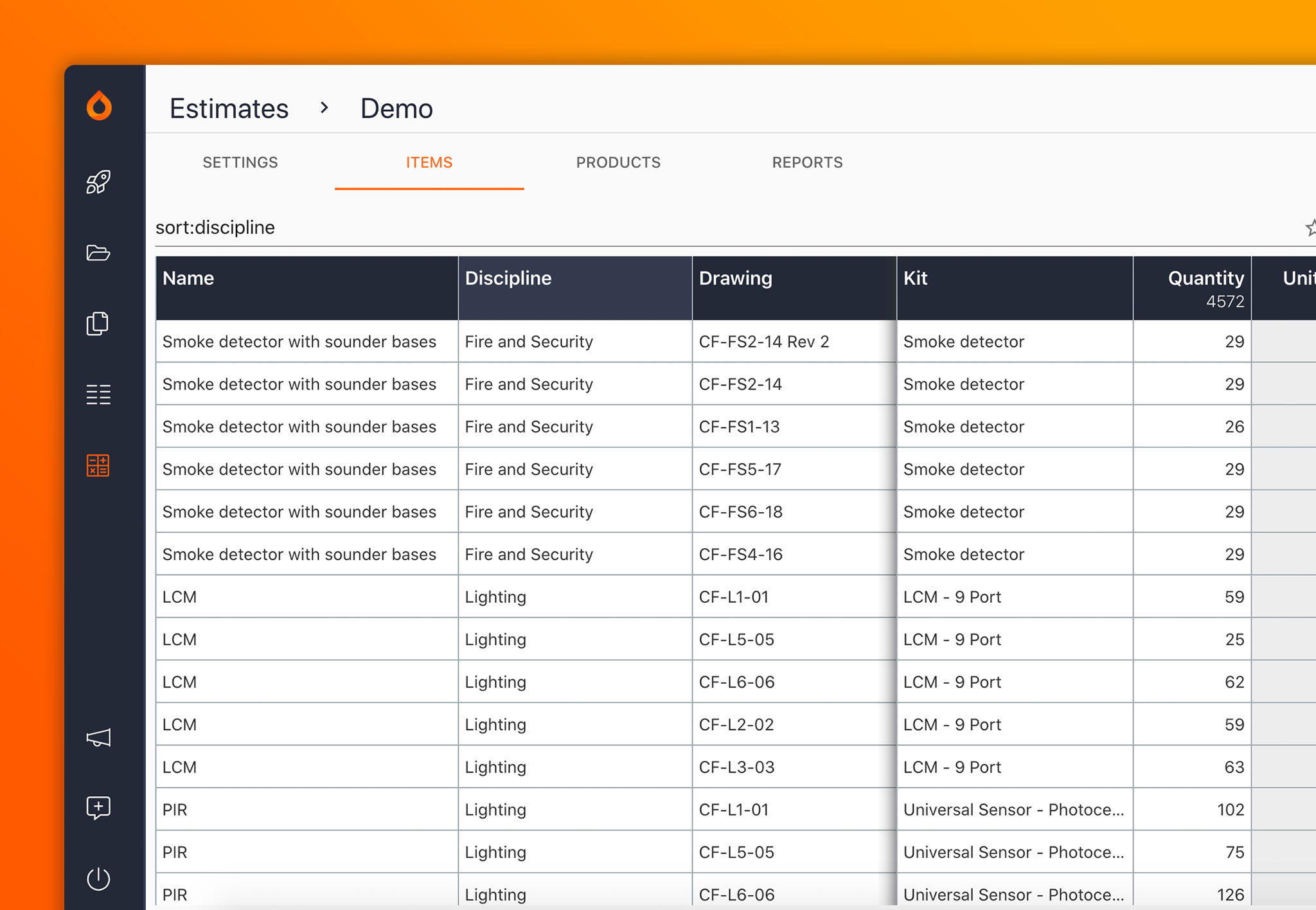
Task: Switch to the SETTINGS tab
Action: click(x=240, y=163)
